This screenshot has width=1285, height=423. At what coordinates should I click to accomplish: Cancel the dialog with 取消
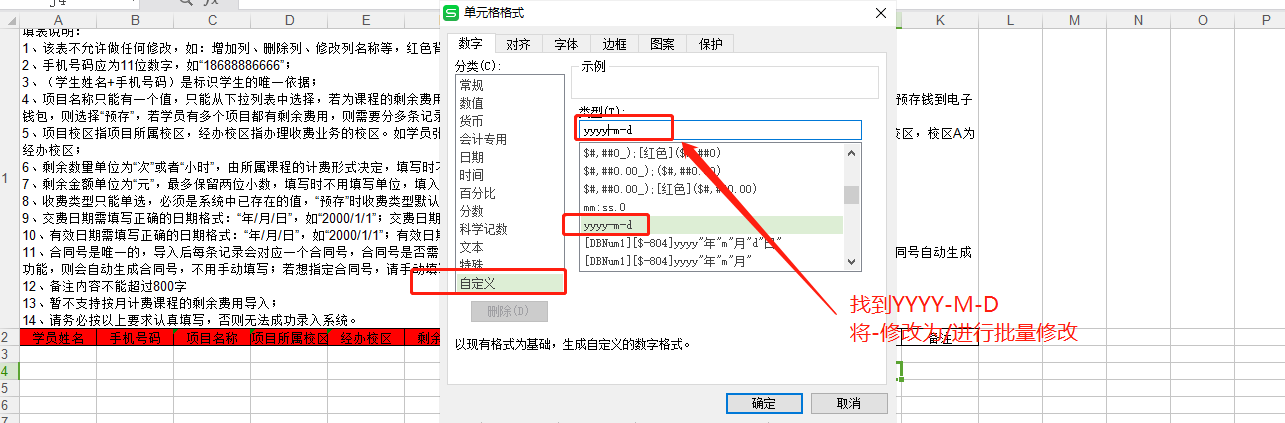(x=849, y=403)
